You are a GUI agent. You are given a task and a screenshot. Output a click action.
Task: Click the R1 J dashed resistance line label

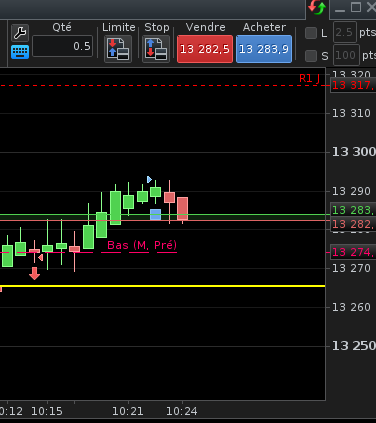pos(309,79)
